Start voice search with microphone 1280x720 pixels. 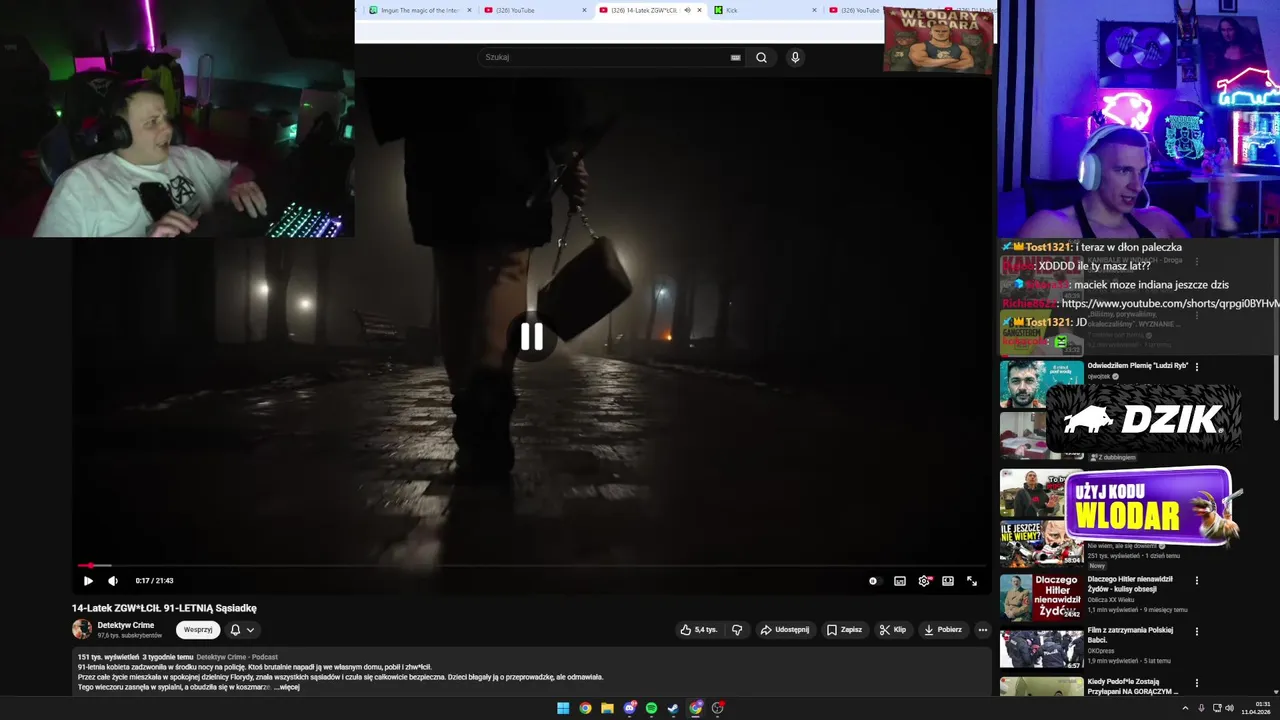(x=795, y=57)
